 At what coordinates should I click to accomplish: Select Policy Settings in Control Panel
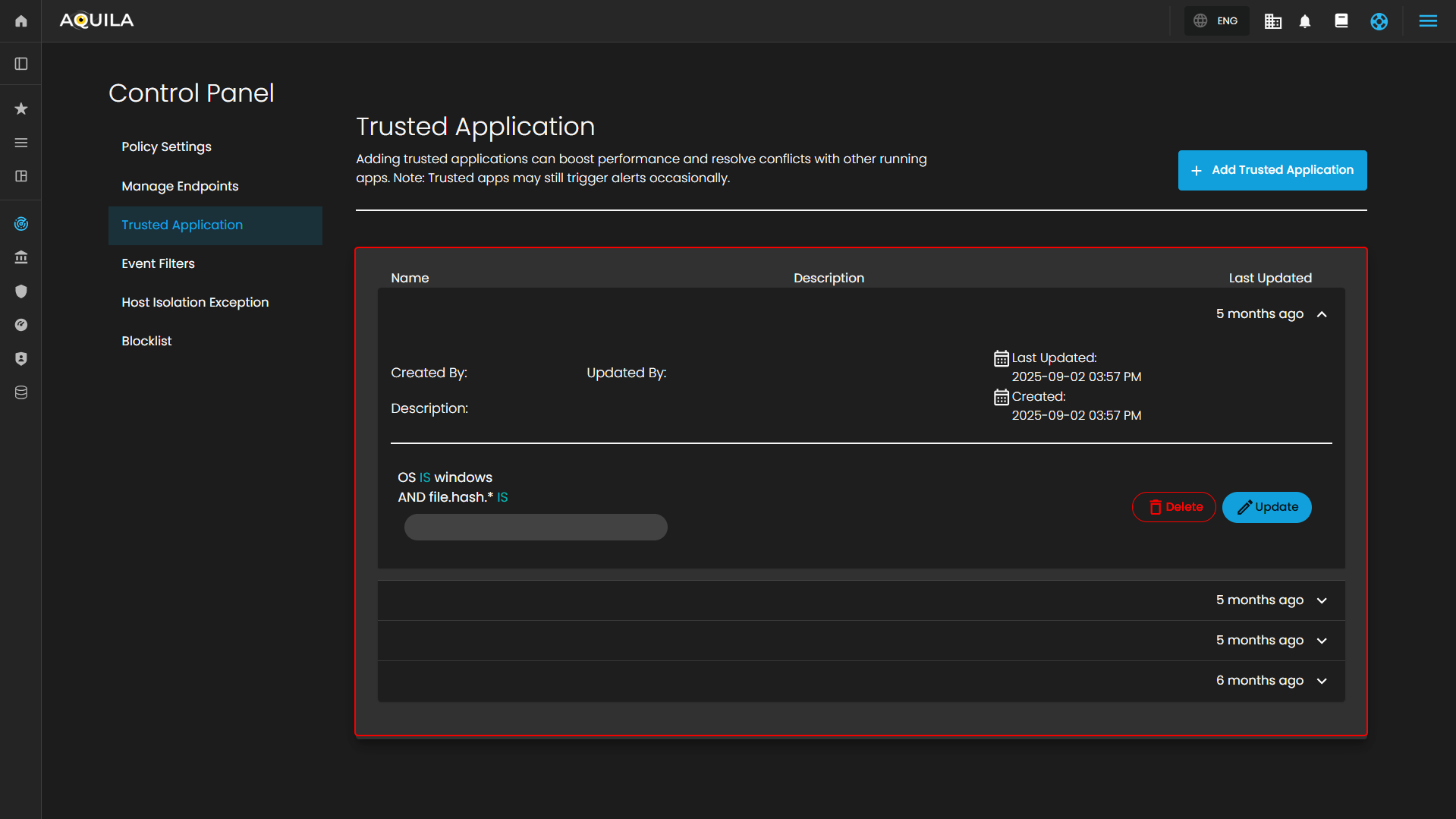(166, 146)
